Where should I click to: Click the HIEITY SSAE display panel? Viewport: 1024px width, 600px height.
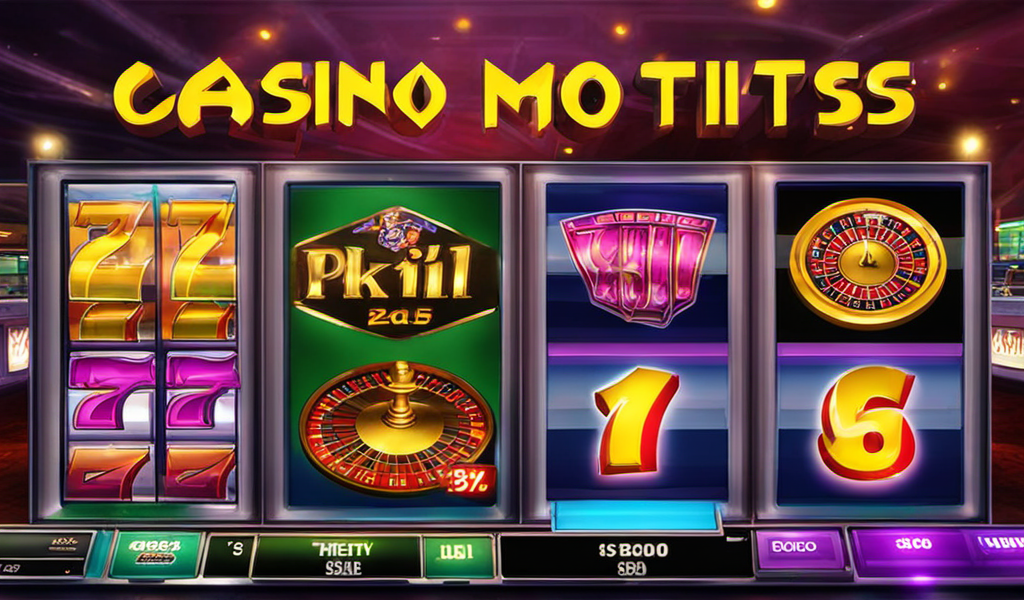pos(336,556)
